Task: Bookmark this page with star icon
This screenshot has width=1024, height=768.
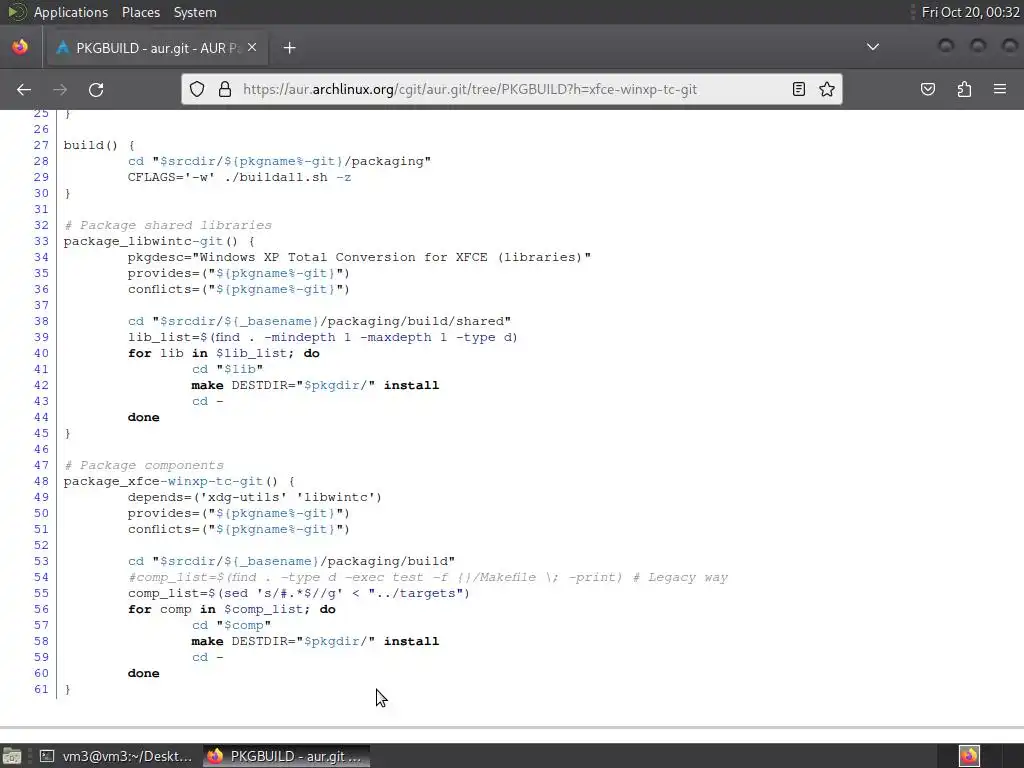Action: 827,89
